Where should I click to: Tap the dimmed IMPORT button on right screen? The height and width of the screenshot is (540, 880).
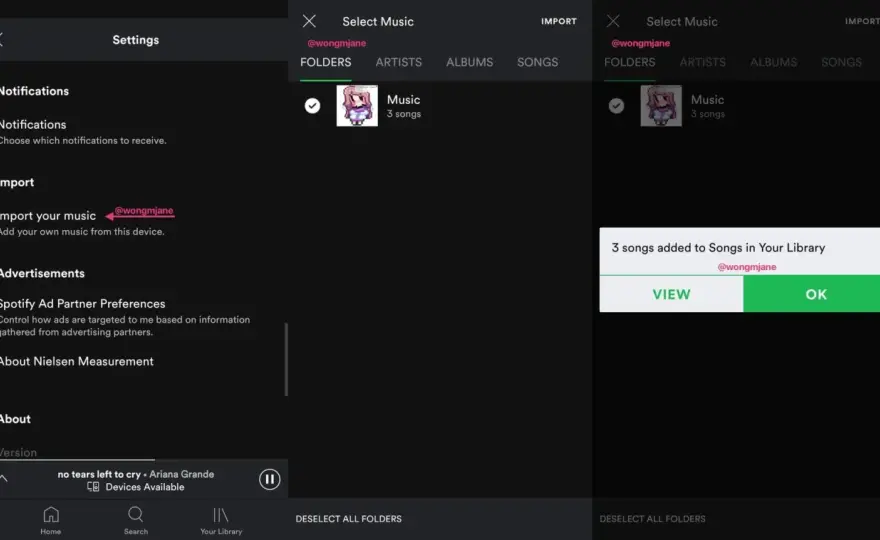click(862, 21)
